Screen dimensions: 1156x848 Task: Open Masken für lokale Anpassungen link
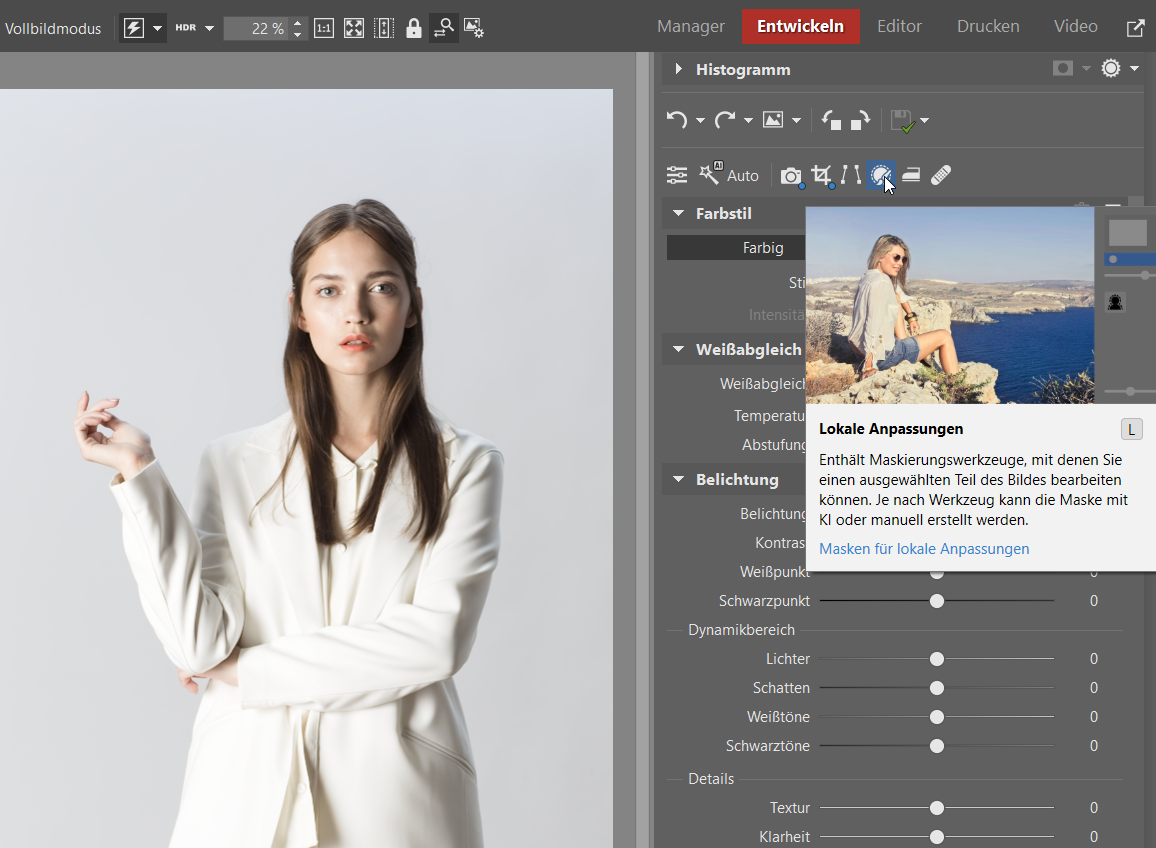(x=924, y=549)
